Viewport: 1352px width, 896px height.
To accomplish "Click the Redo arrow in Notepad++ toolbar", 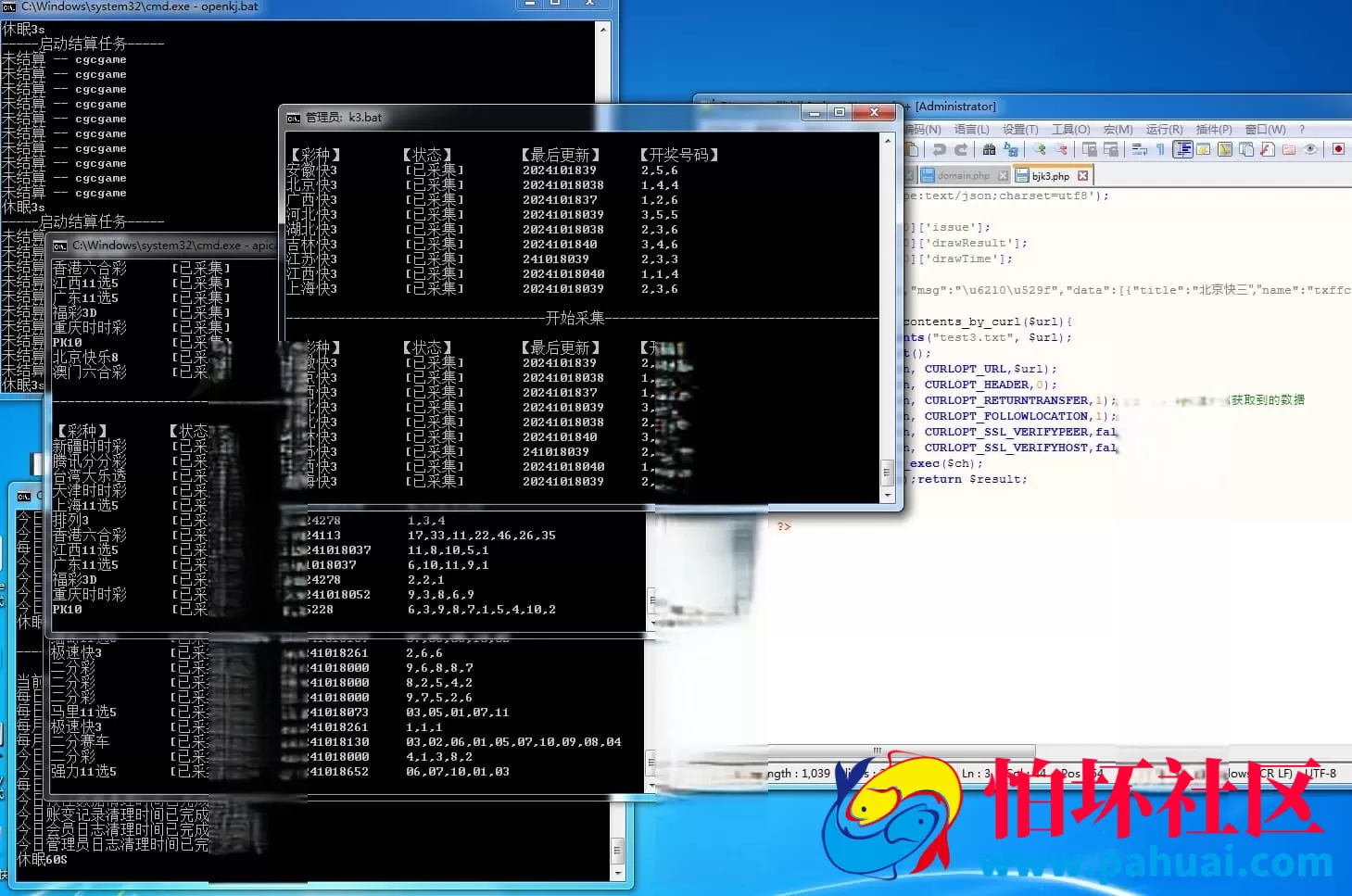I will click(961, 149).
